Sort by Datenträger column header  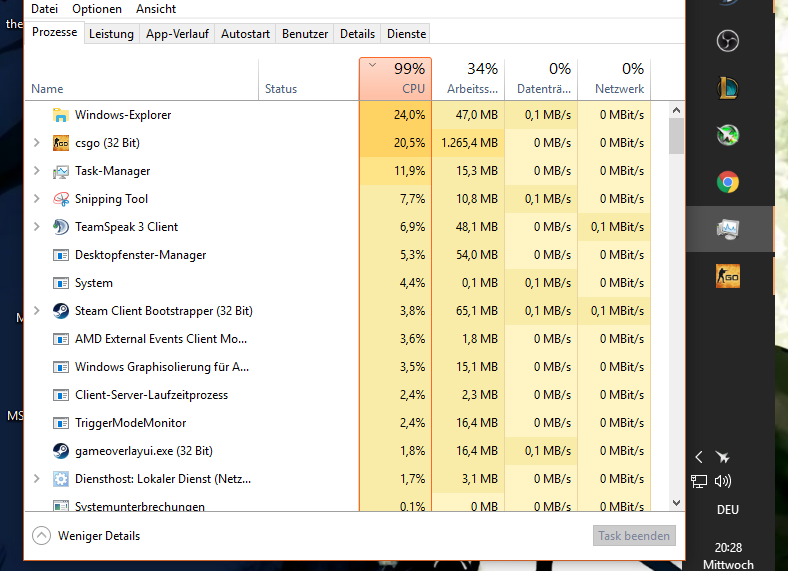(541, 79)
